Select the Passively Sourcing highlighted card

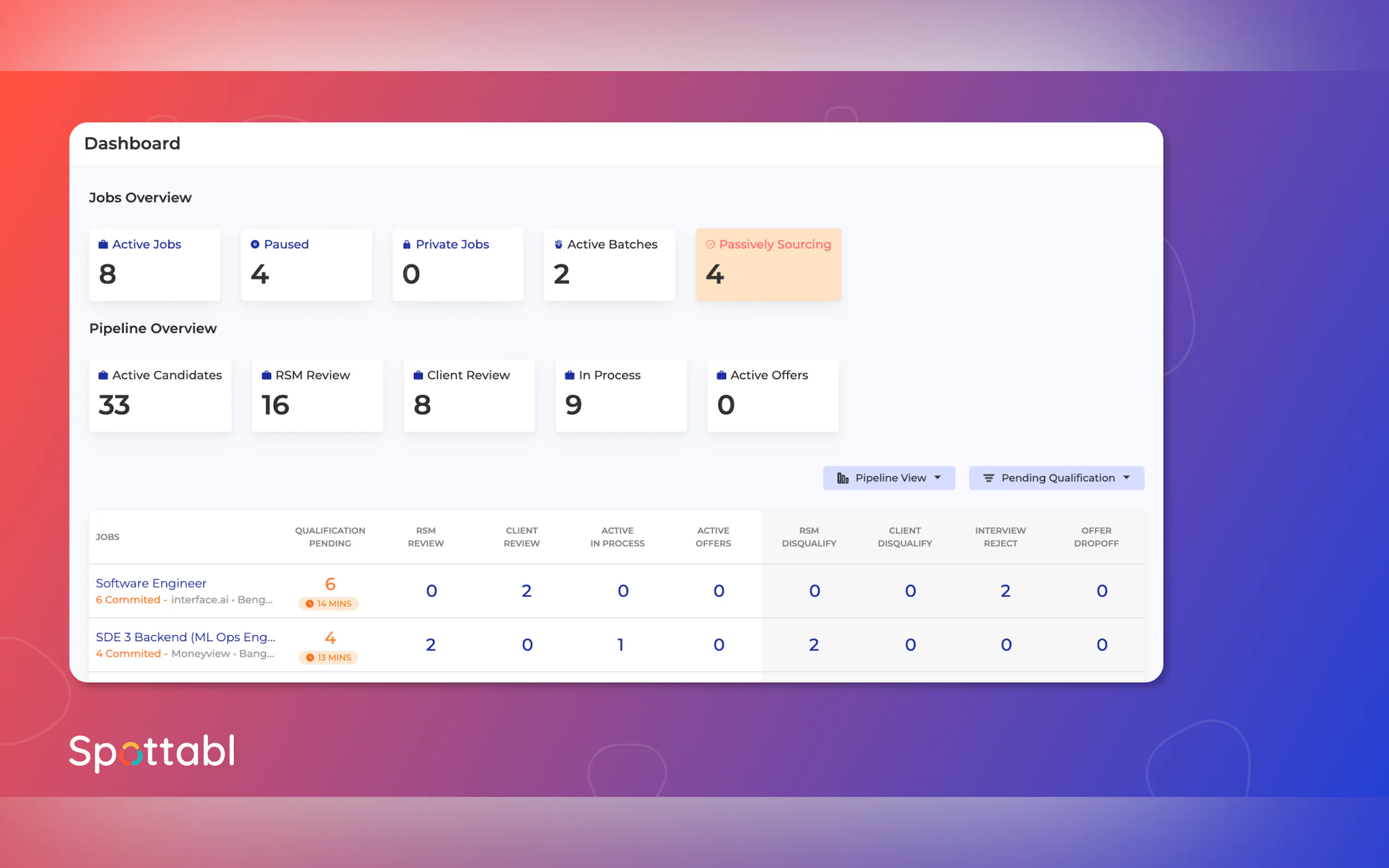(x=768, y=265)
